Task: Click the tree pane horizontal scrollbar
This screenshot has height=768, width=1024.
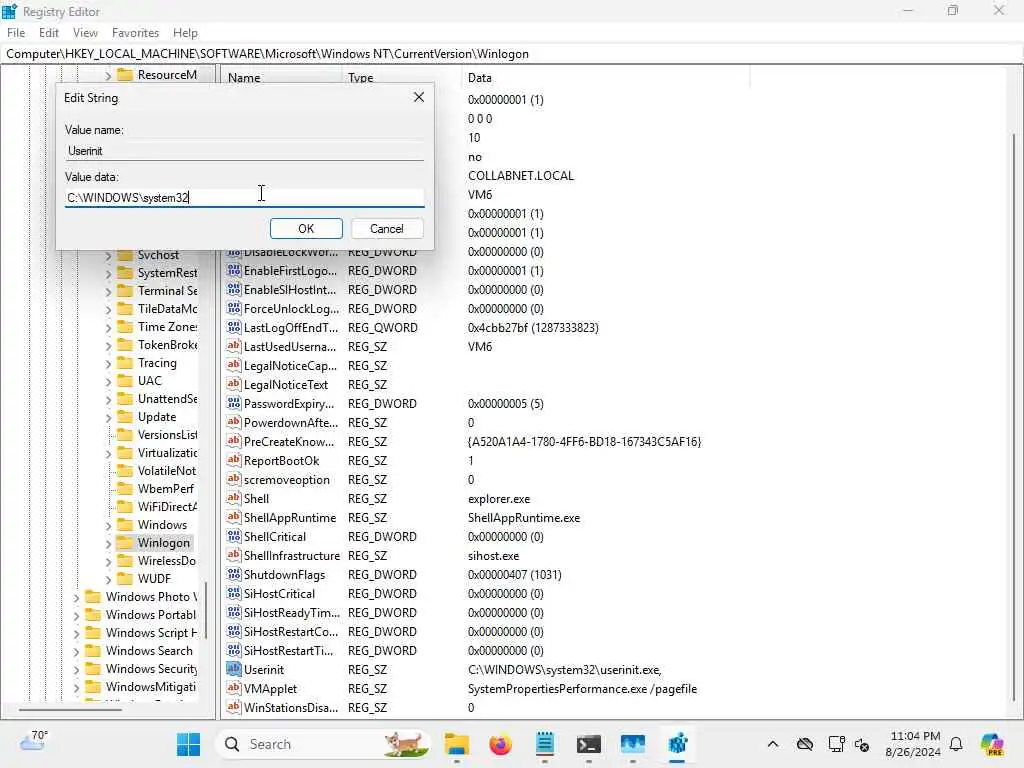Action: 70,709
